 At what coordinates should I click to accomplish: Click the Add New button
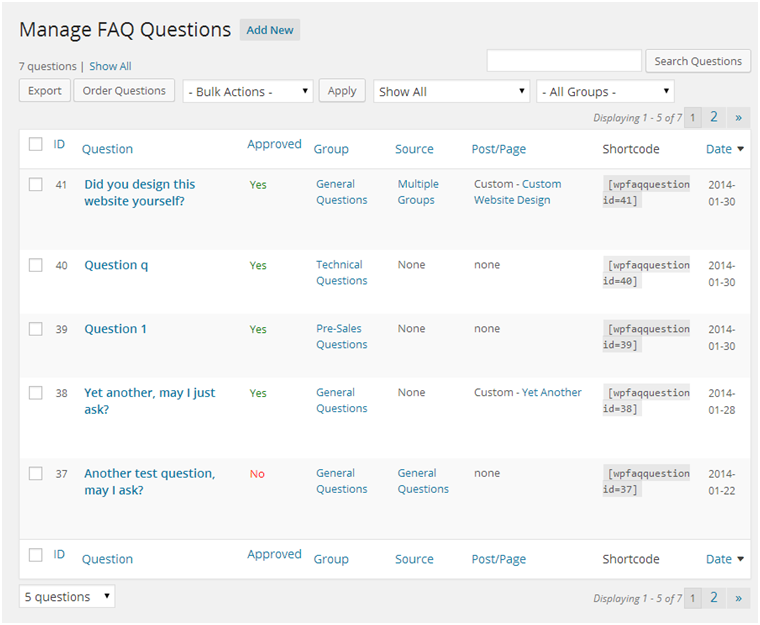tap(269, 30)
